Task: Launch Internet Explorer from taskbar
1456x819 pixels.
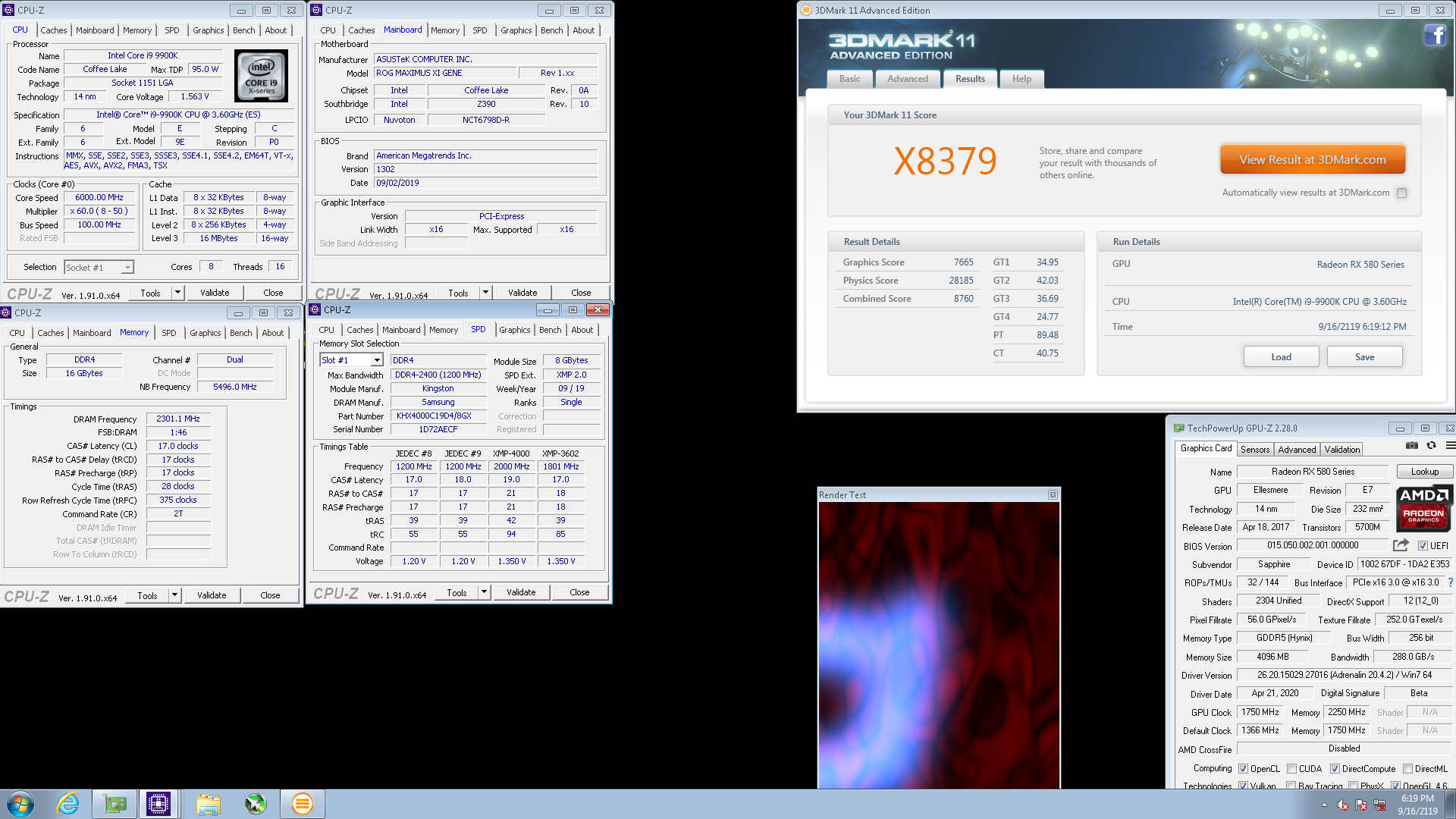Action: pyautogui.click(x=68, y=804)
